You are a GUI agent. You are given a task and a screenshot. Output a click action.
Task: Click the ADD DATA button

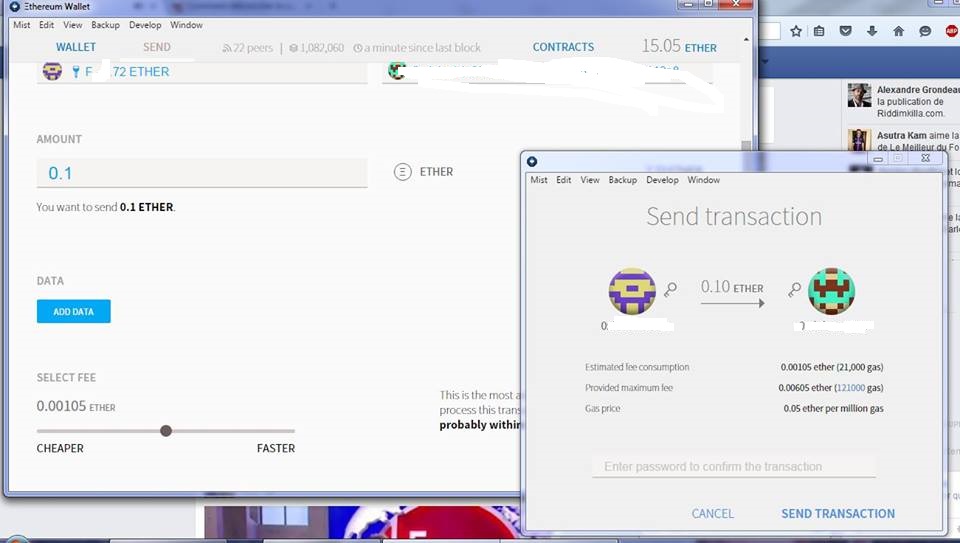point(73,312)
